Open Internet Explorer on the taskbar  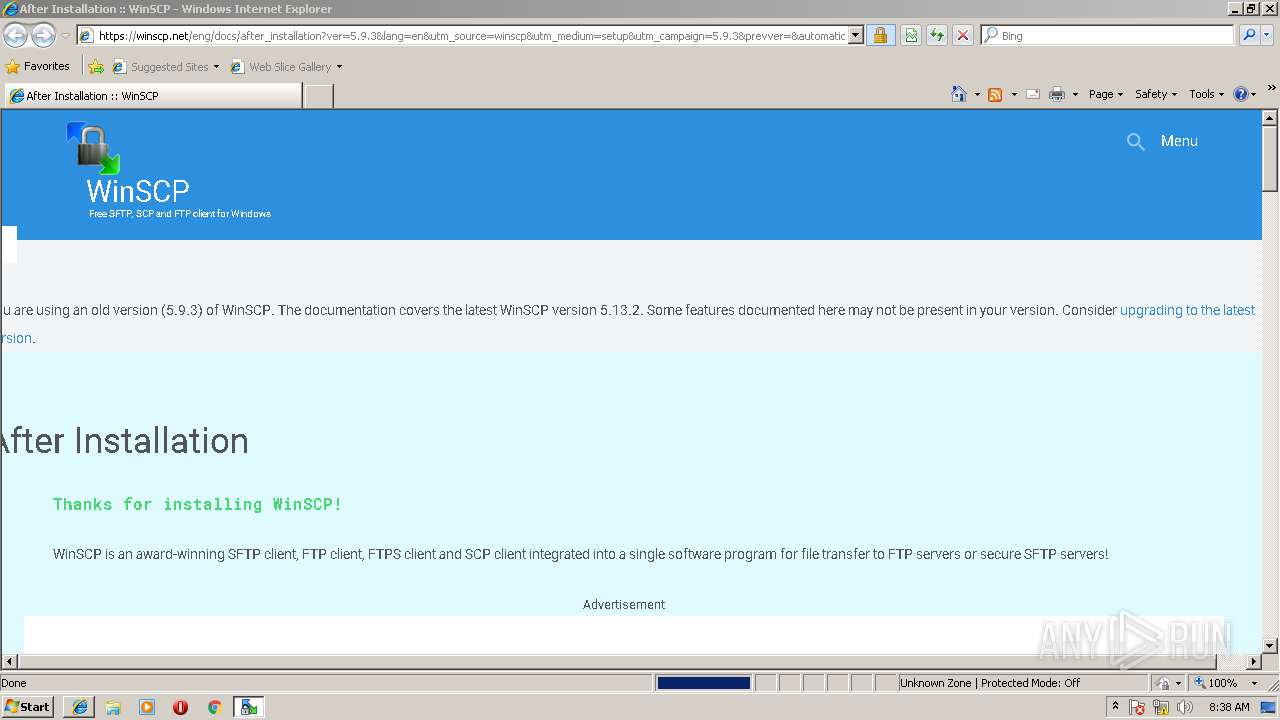pos(80,707)
